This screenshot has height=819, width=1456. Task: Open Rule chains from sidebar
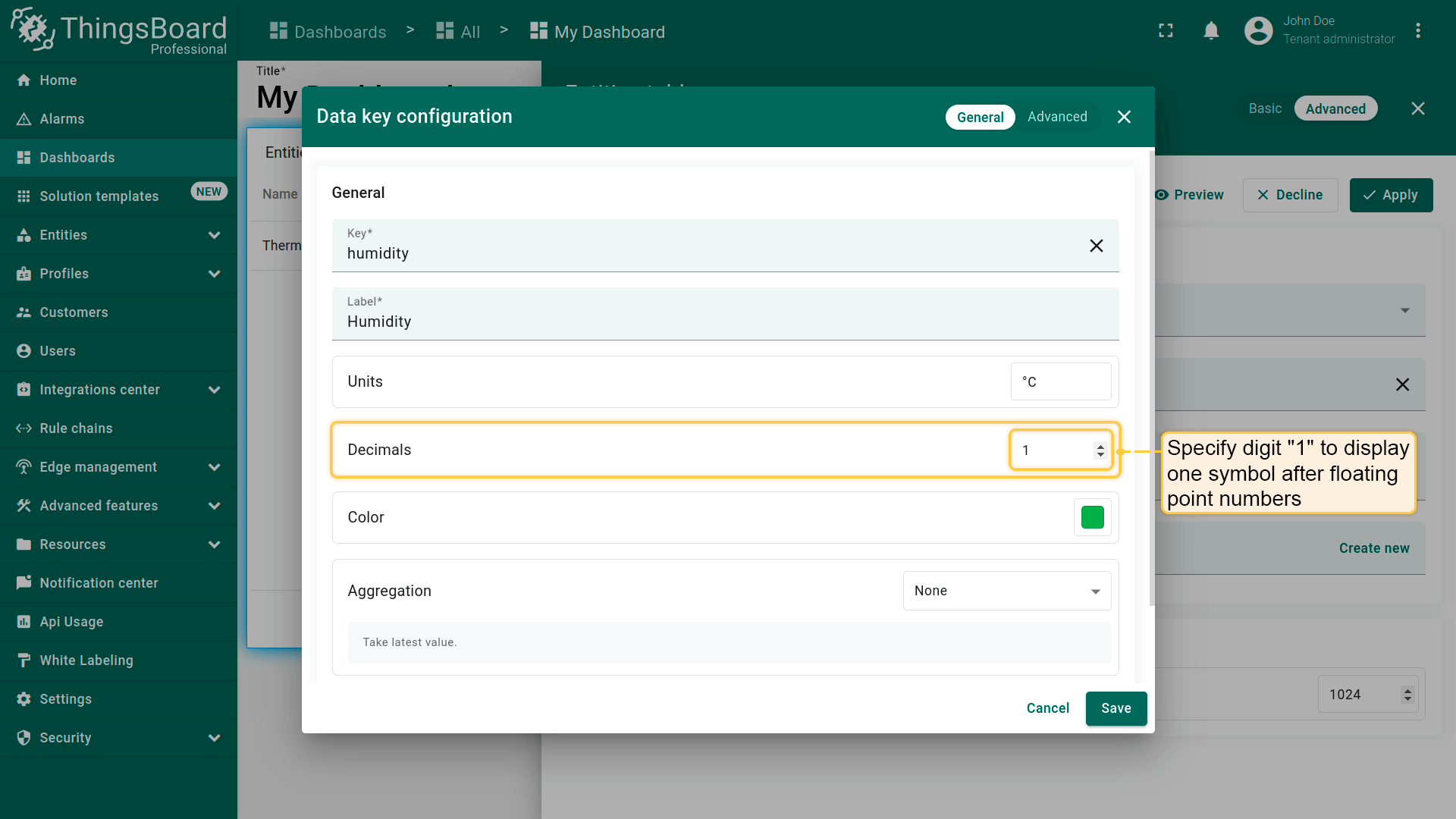pos(76,428)
